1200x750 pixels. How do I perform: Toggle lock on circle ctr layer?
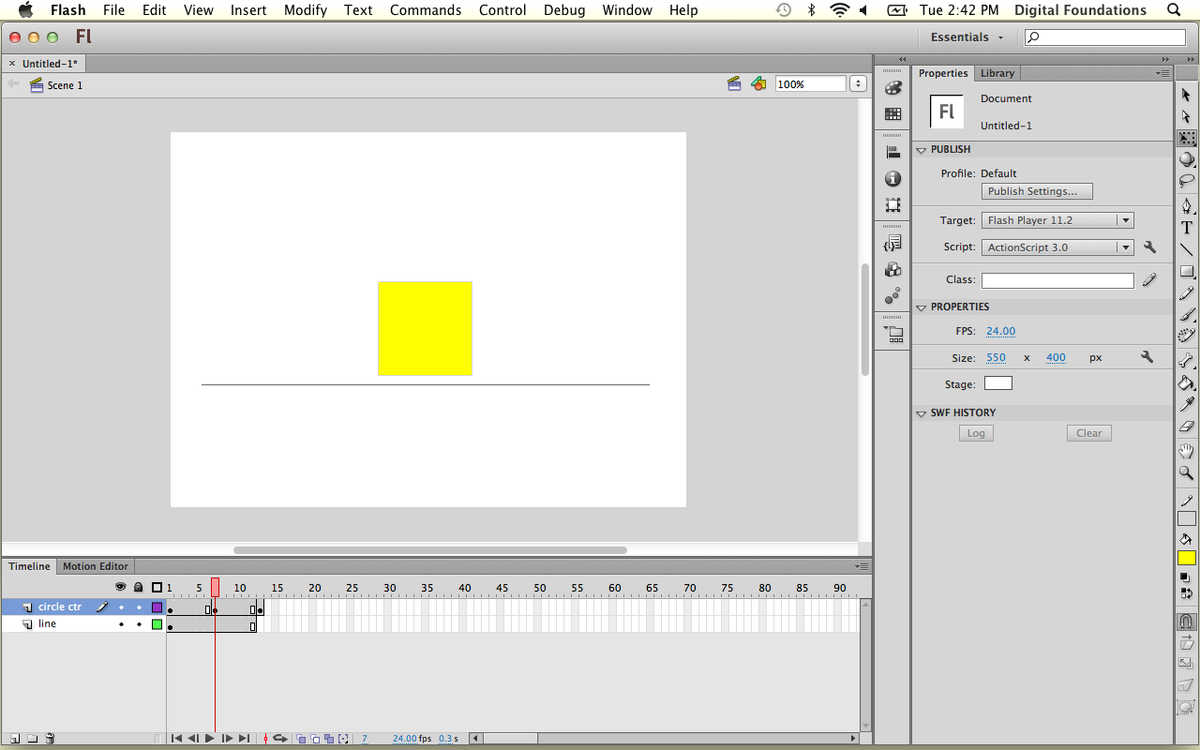click(x=139, y=607)
